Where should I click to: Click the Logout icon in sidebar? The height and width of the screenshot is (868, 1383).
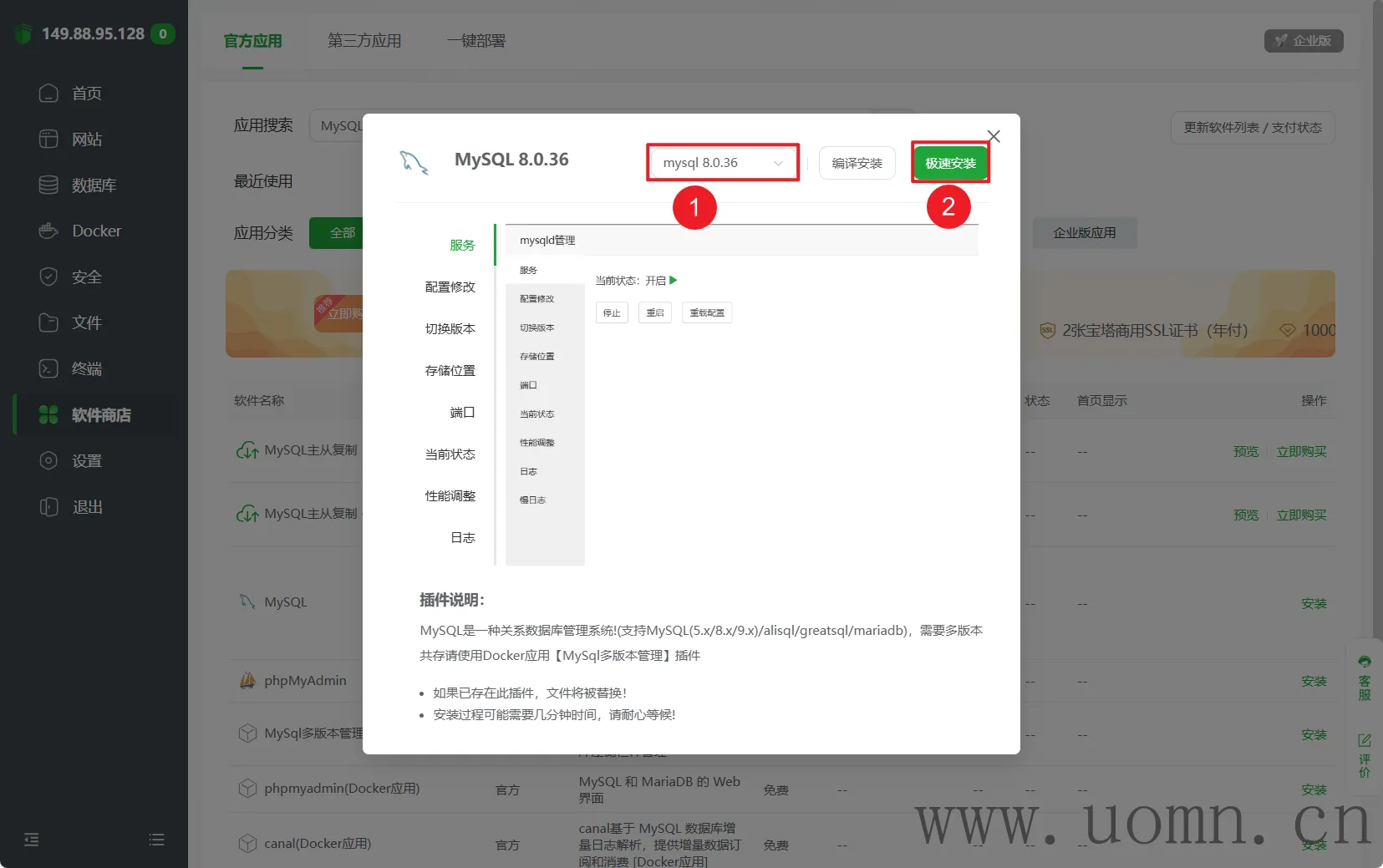(x=48, y=506)
